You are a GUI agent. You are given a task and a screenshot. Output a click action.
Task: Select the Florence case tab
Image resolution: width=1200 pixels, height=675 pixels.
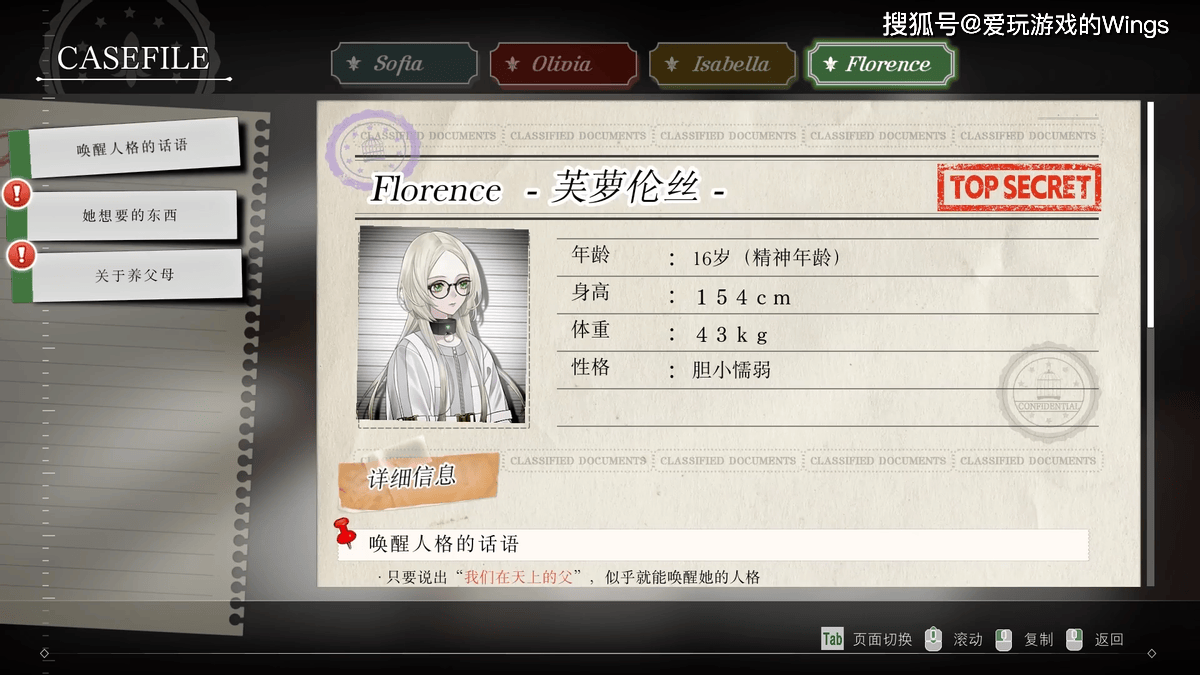(x=881, y=64)
